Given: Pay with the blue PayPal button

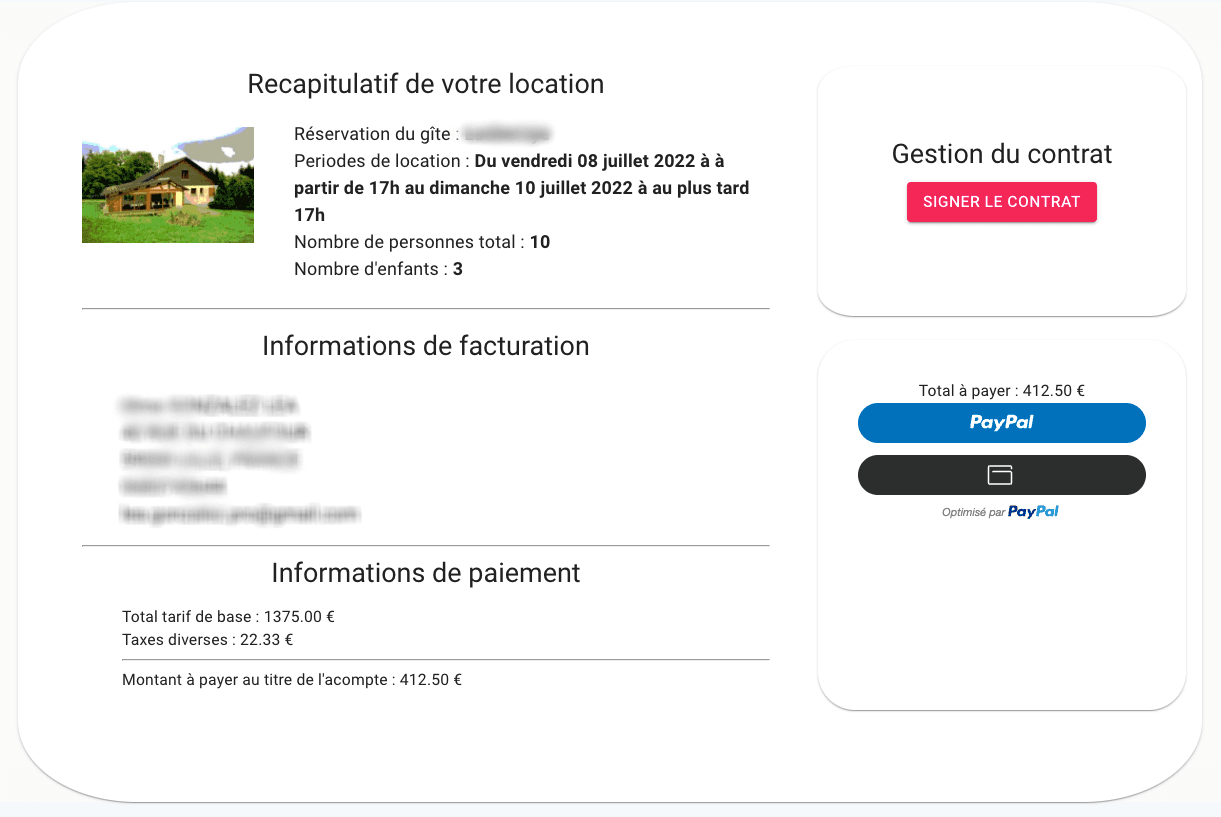Looking at the screenshot, I should tap(1001, 423).
